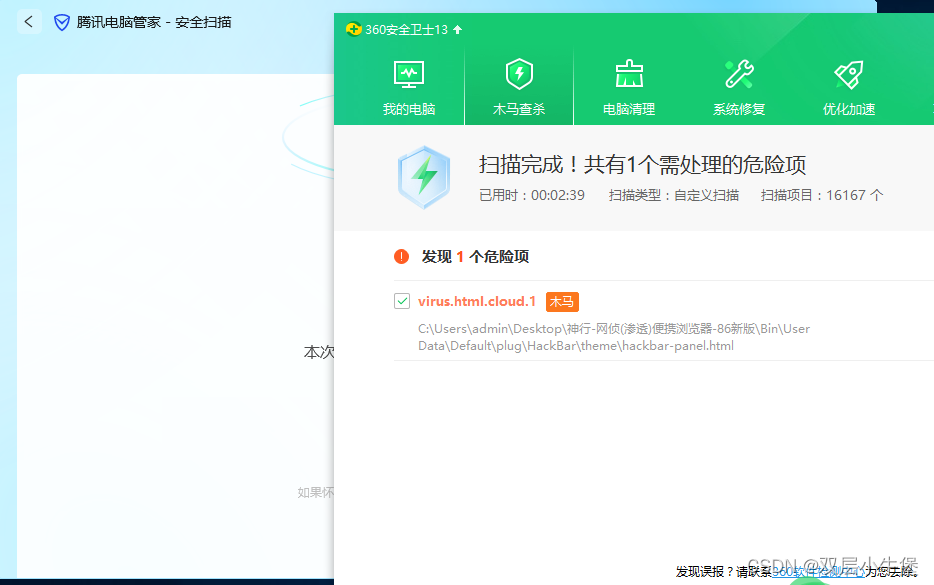This screenshot has width=934, height=585.
Task: Open the 系统修复 tab
Action: (739, 88)
